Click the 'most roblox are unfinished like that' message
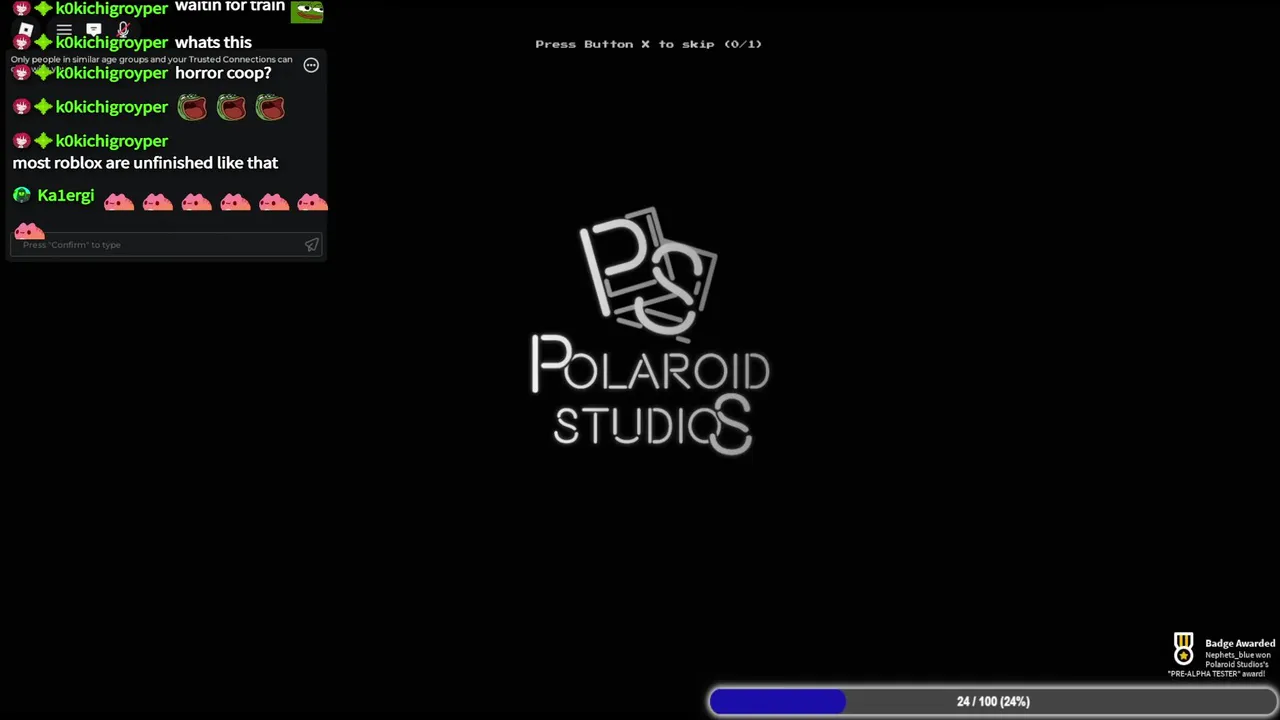Image resolution: width=1280 pixels, height=720 pixels. [145, 163]
